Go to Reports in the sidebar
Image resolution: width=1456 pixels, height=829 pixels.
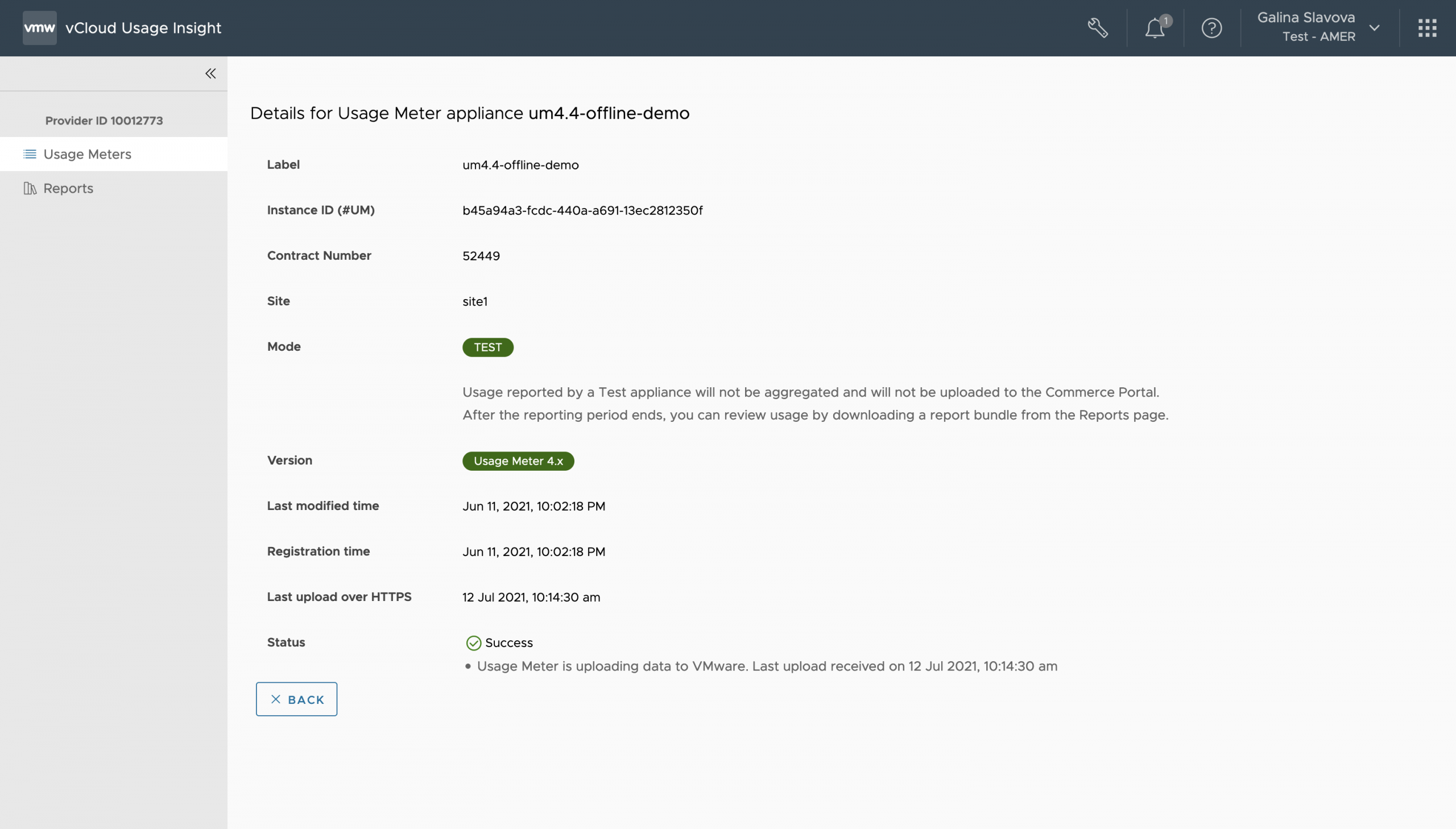[x=68, y=188]
